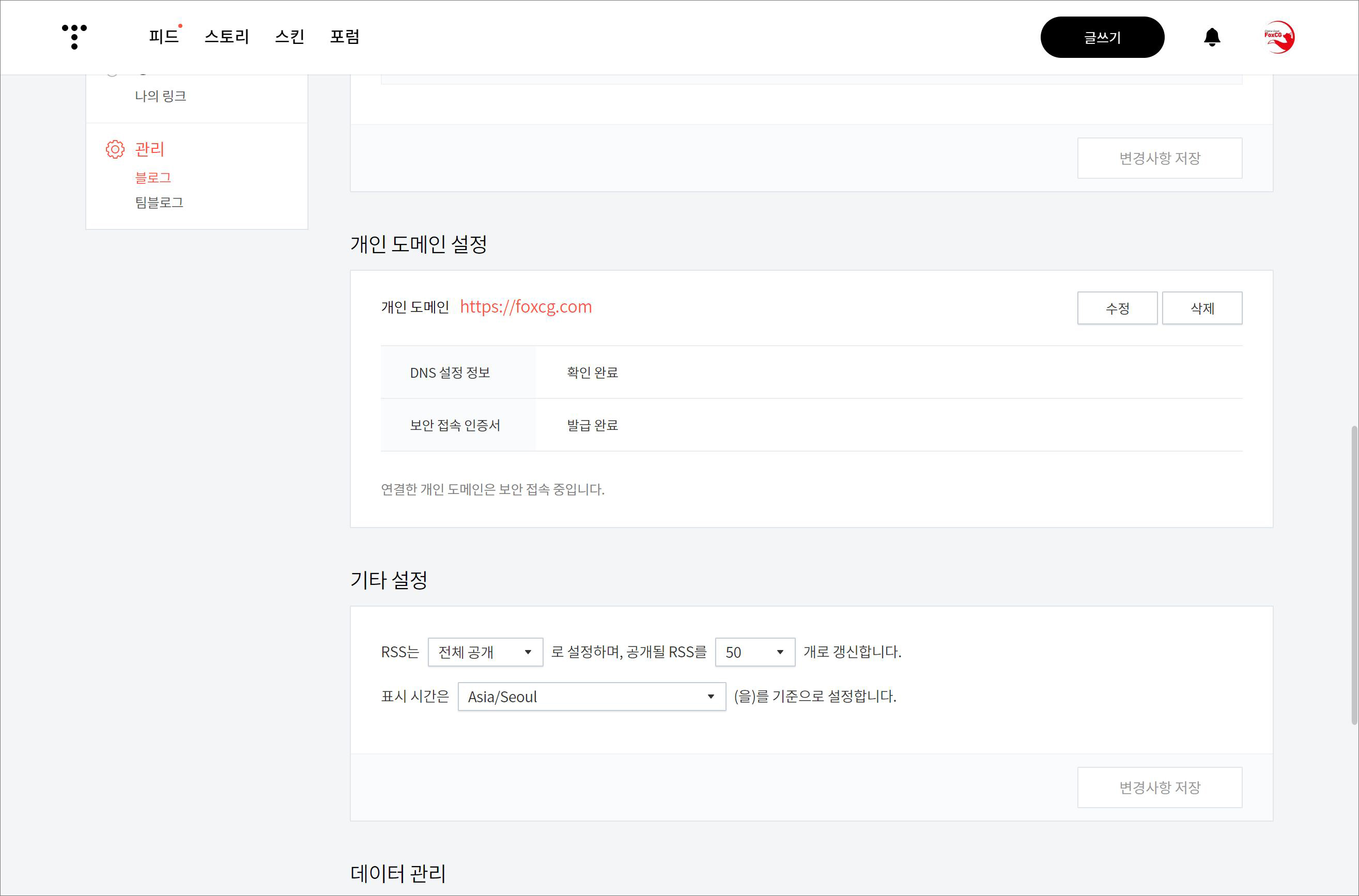Open the RSS 전체 공개 dropdown
1359x896 pixels.
click(485, 652)
